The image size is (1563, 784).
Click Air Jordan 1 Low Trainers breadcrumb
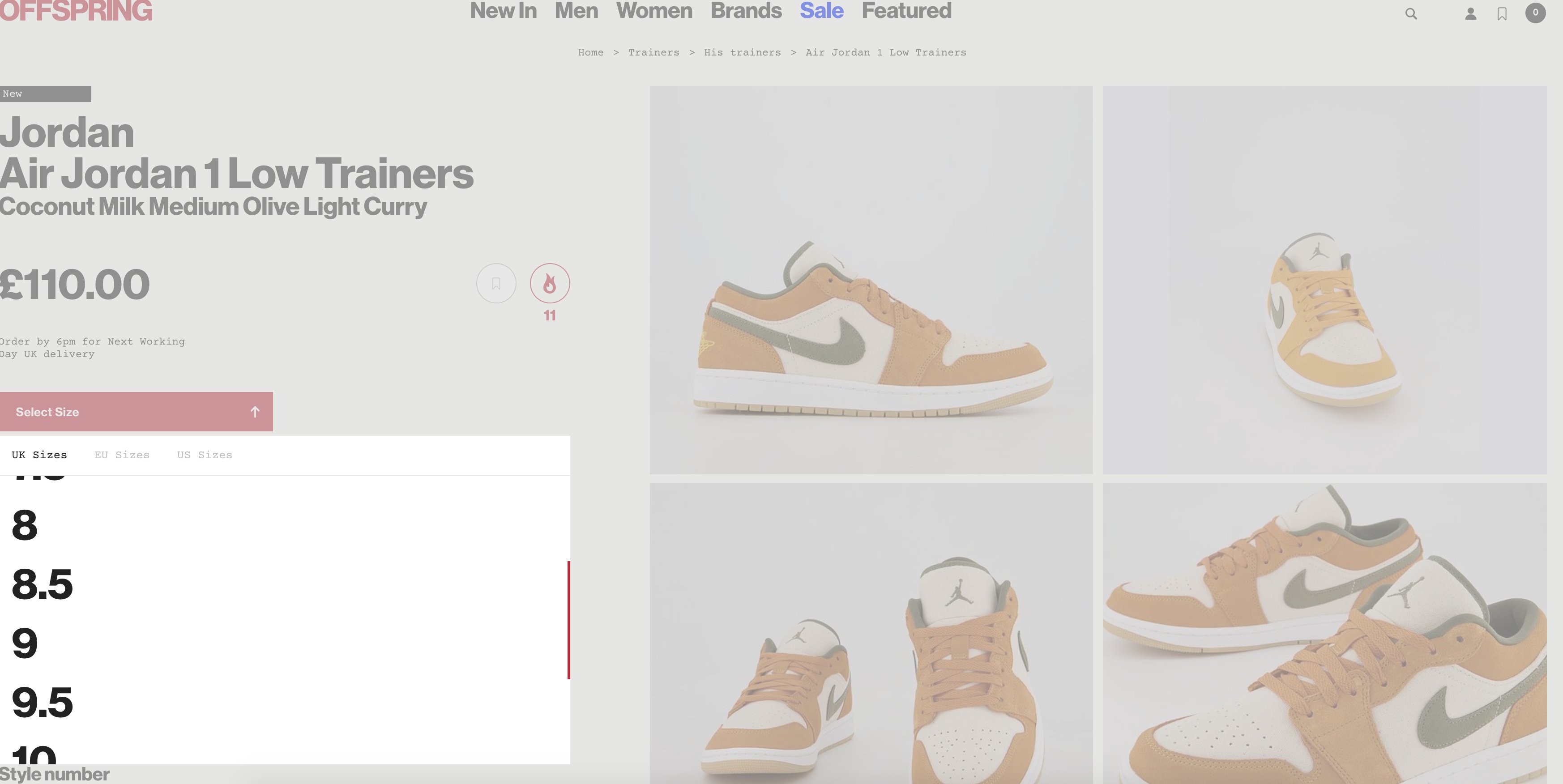[886, 52]
